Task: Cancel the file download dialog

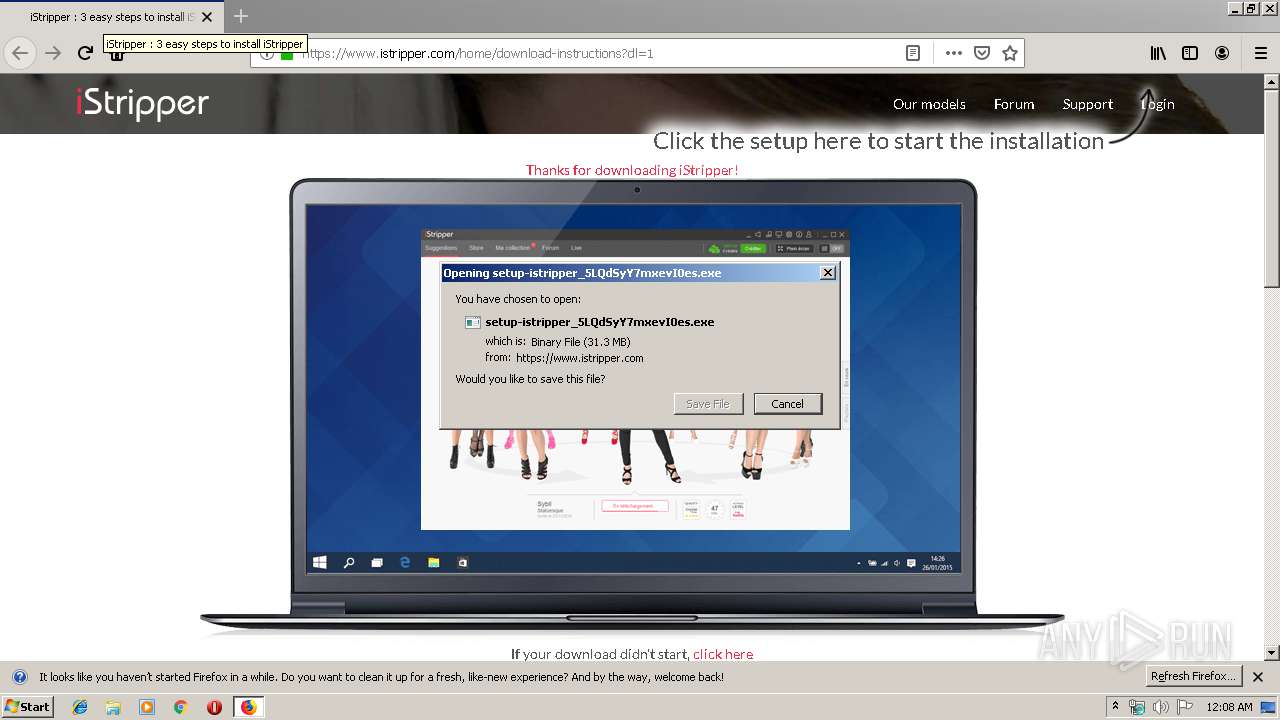Action: pyautogui.click(x=787, y=404)
